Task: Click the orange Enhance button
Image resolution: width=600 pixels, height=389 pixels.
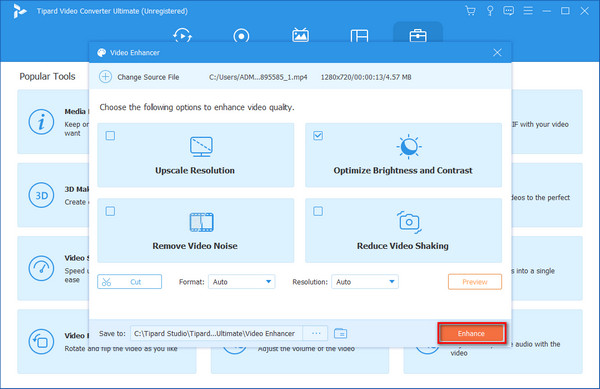Action: tap(471, 333)
